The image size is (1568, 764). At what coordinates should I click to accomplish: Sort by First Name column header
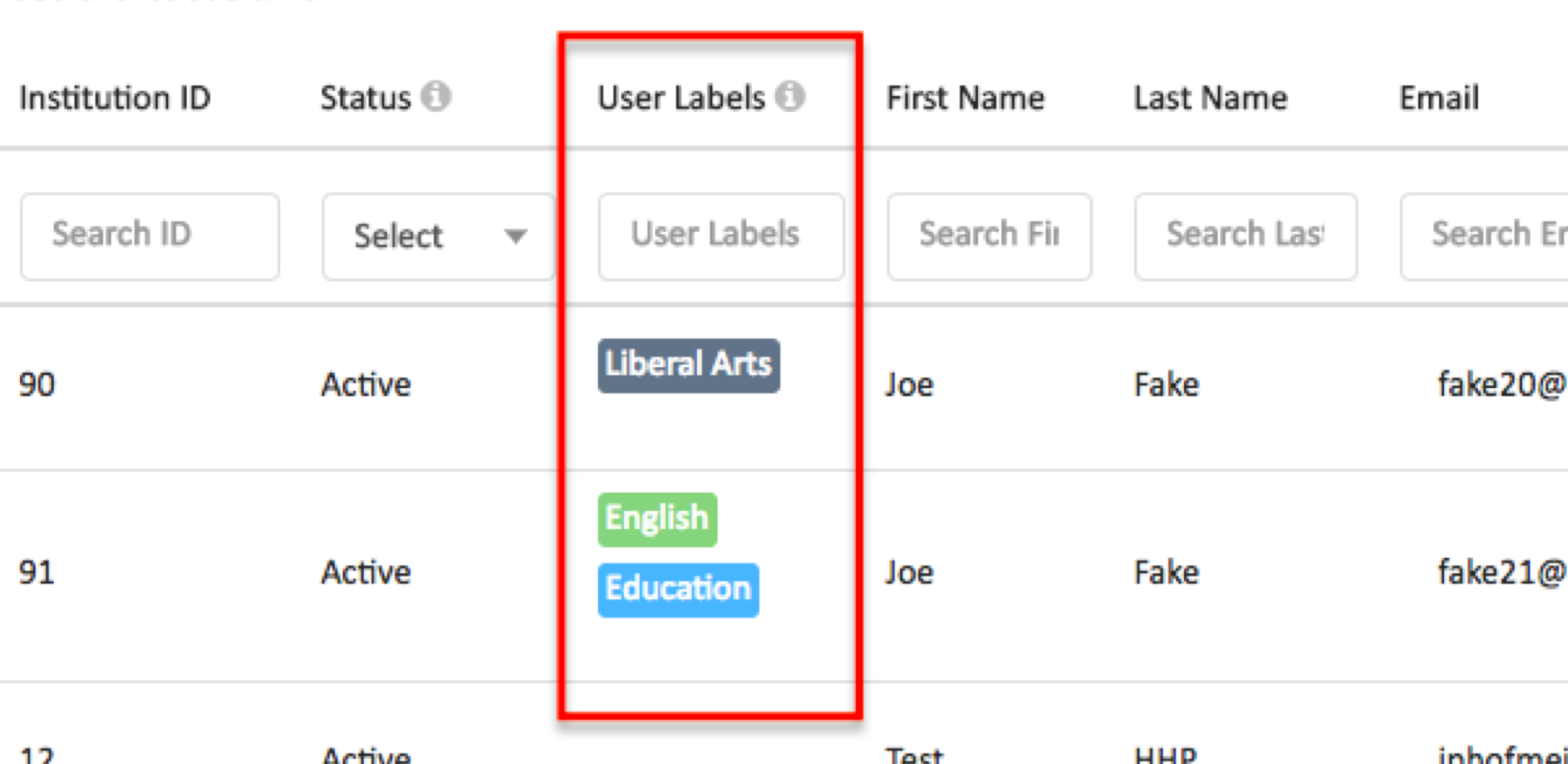[965, 98]
